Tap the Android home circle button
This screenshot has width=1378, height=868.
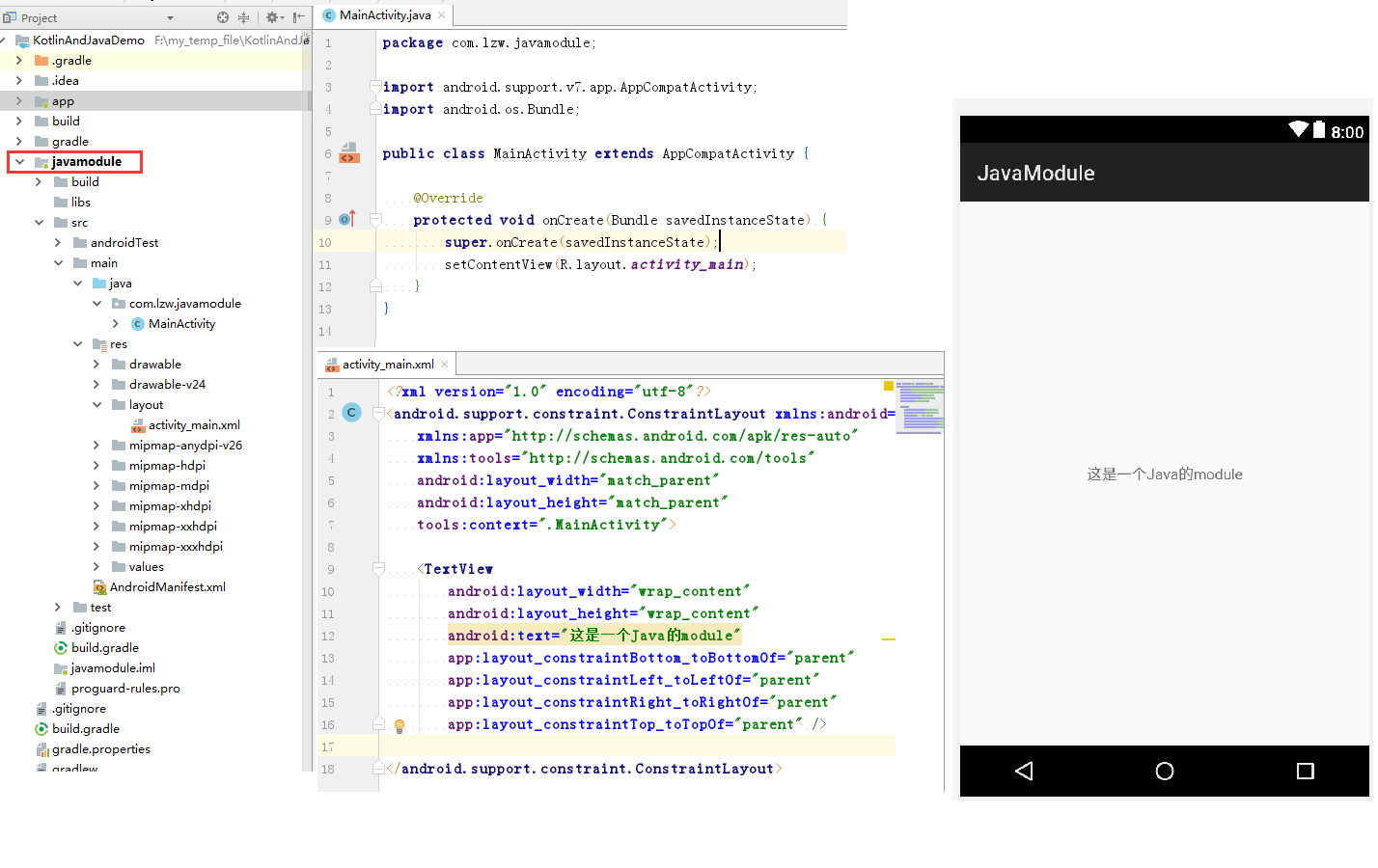coord(1165,771)
